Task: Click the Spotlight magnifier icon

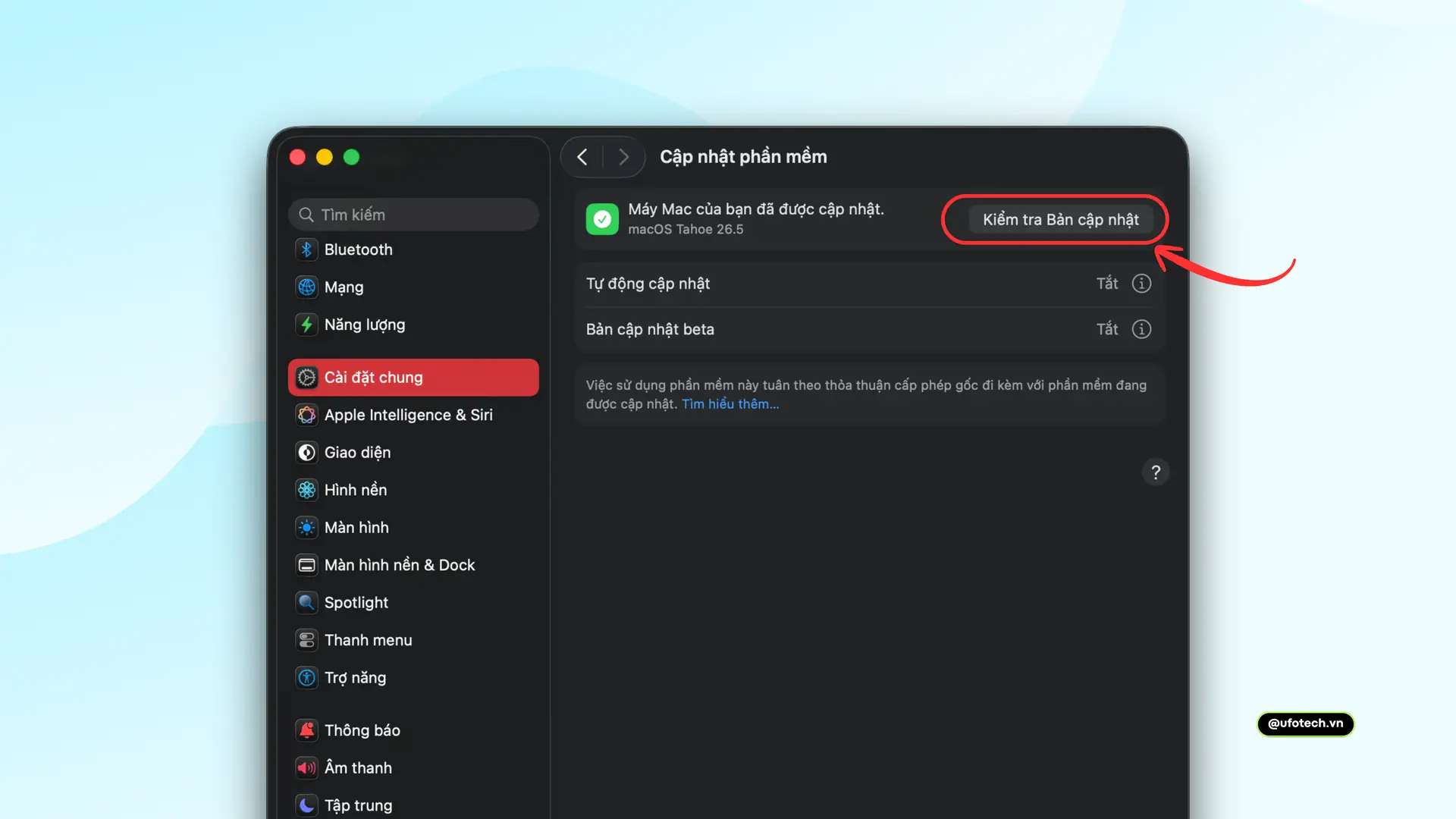Action: click(306, 603)
